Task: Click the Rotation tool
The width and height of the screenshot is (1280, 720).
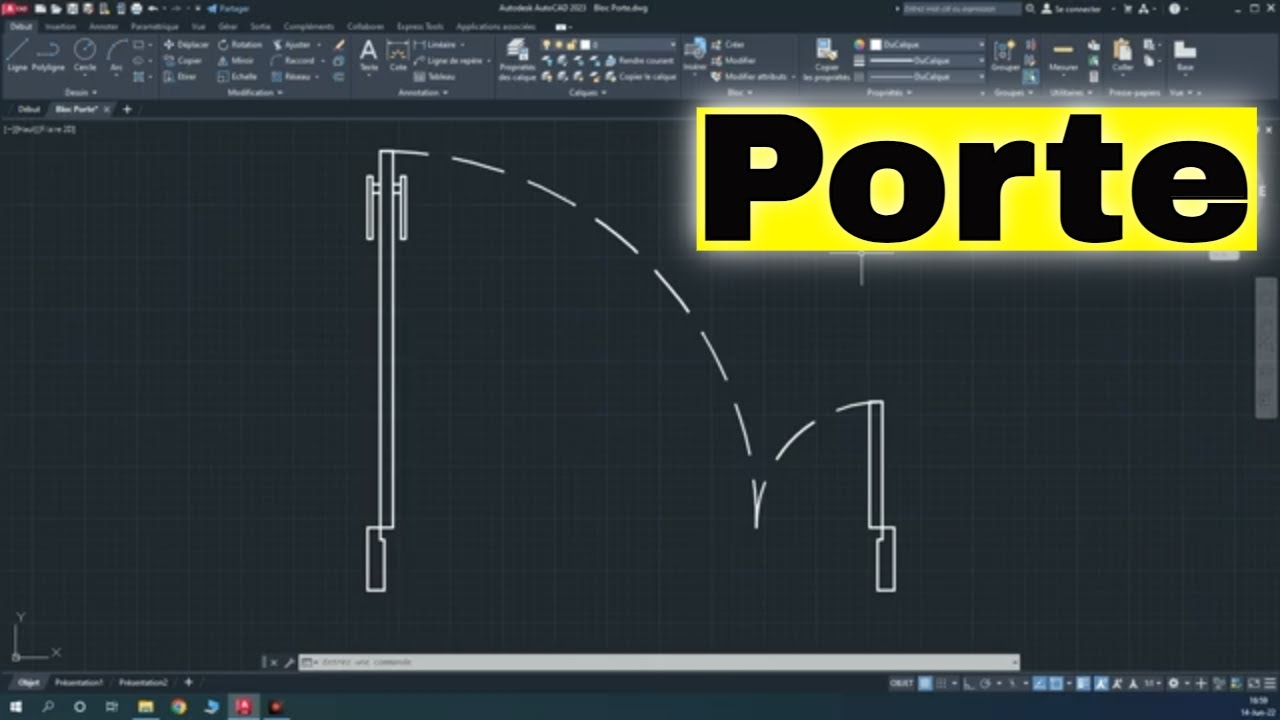Action: point(240,45)
